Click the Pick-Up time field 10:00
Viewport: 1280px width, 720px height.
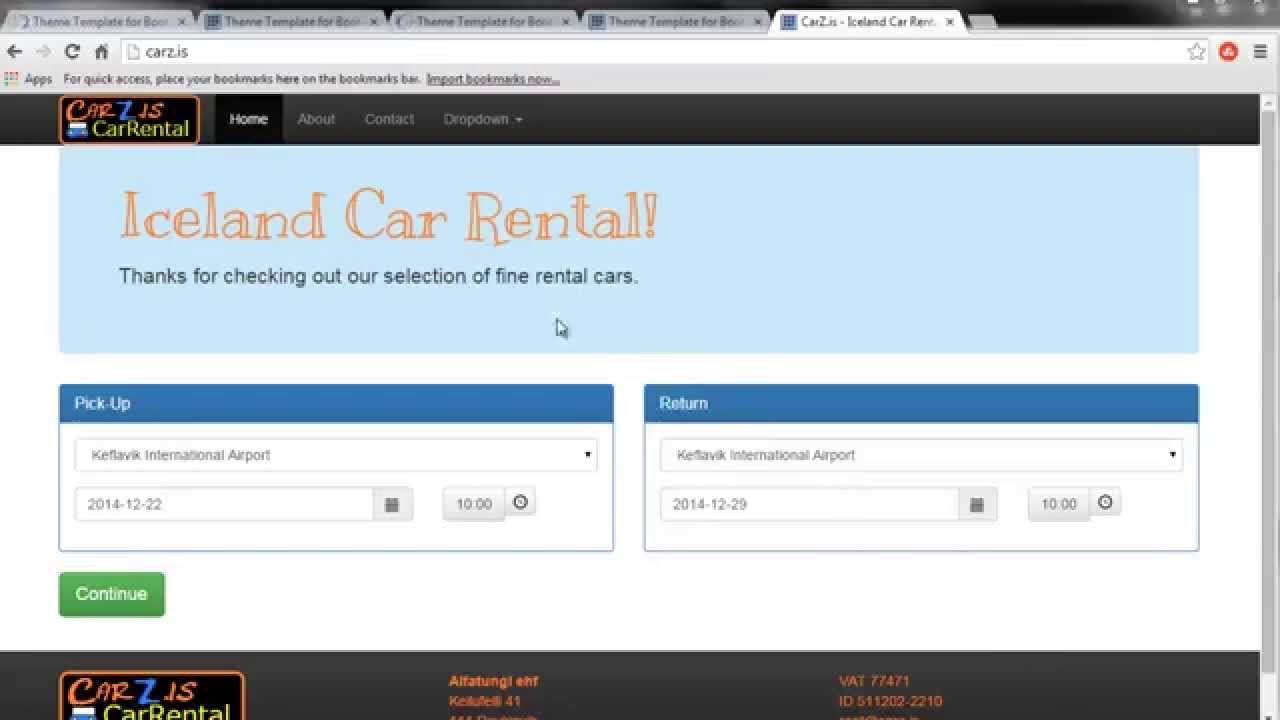coord(474,504)
